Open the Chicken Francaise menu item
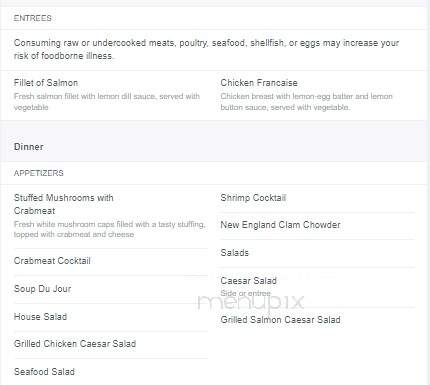 coord(259,83)
